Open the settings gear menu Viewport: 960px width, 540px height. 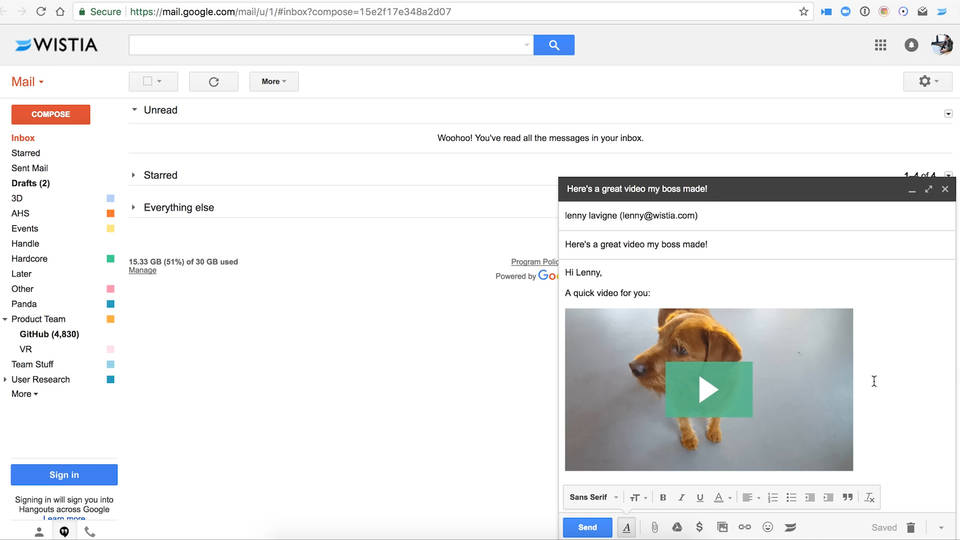(x=928, y=81)
